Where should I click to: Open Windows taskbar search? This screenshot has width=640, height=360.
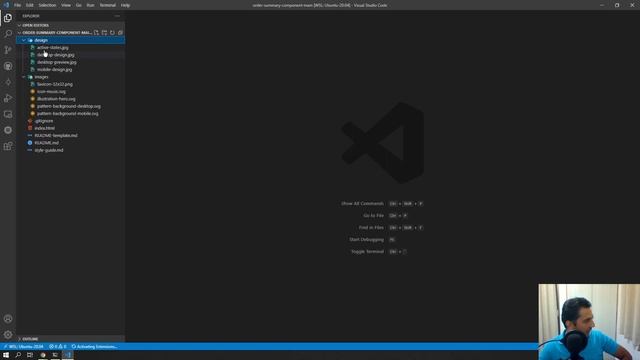[18, 355]
